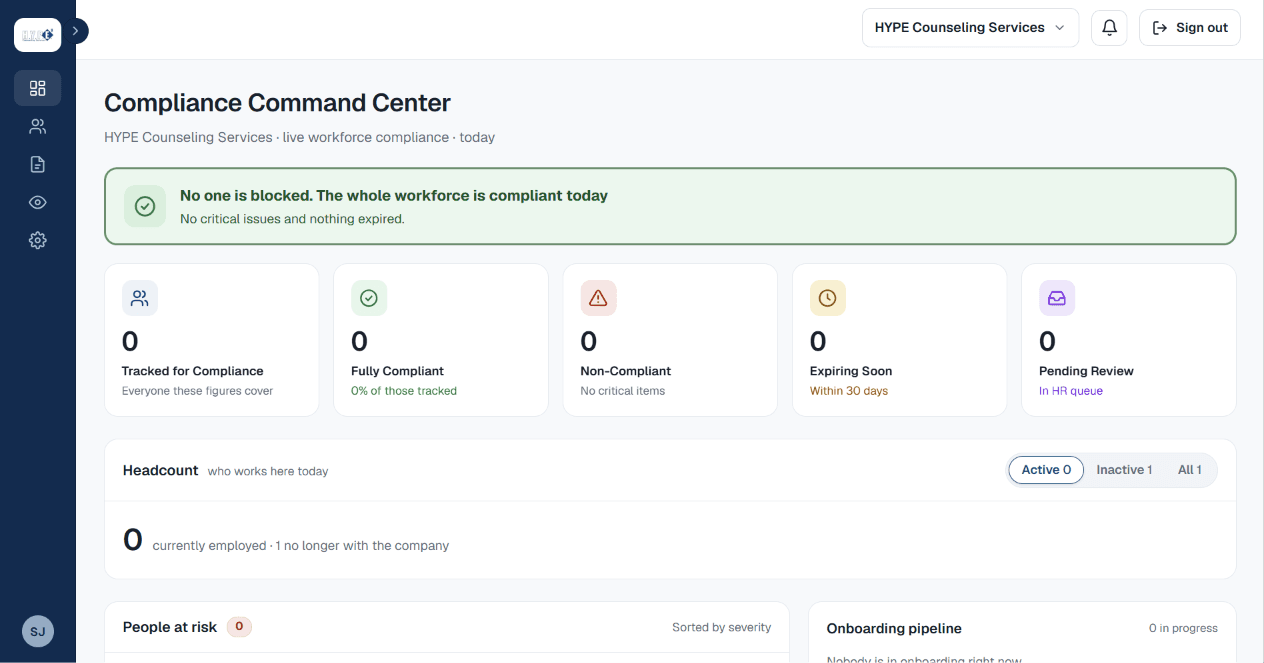Click the Pending Review label
The height and width of the screenshot is (663, 1264).
click(1086, 371)
